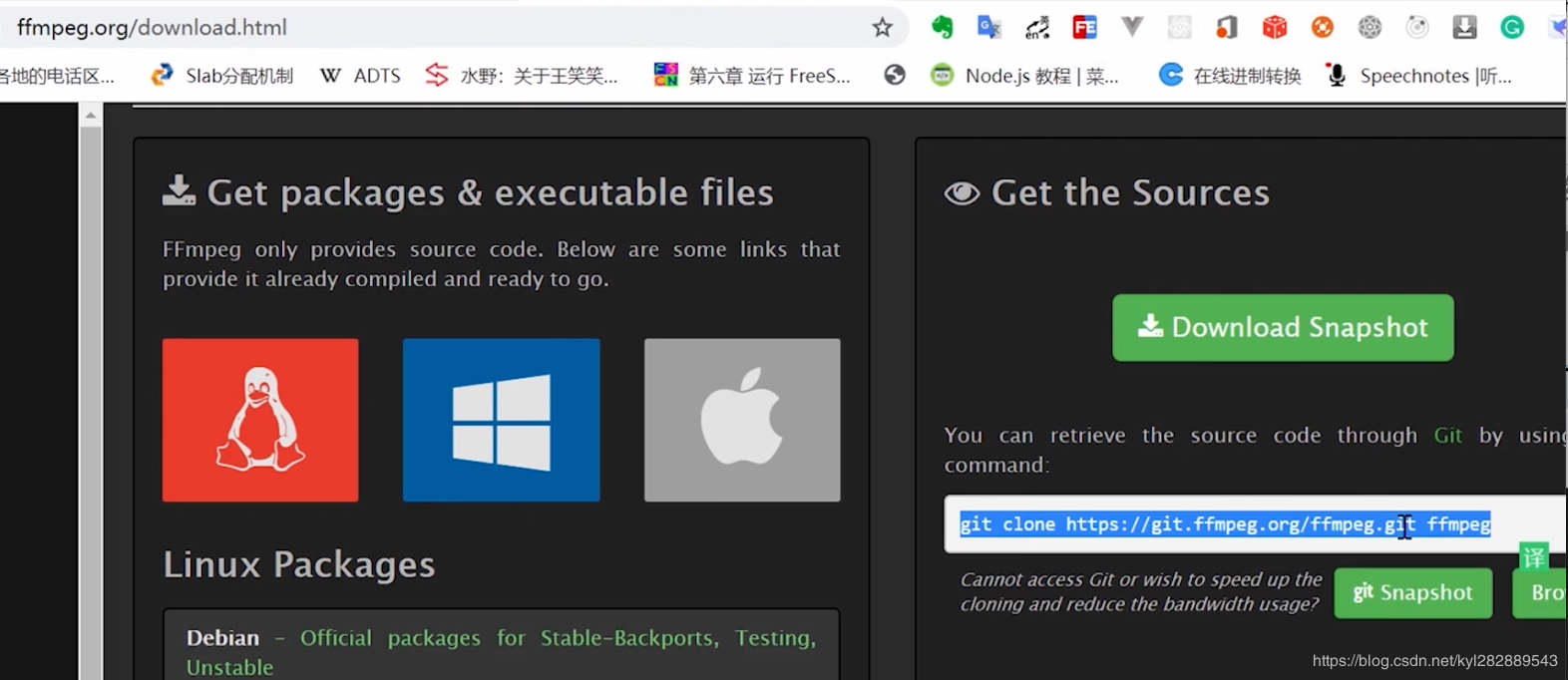The width and height of the screenshot is (1568, 680).
Task: Click the Windows logo packages tile
Action: [501, 420]
